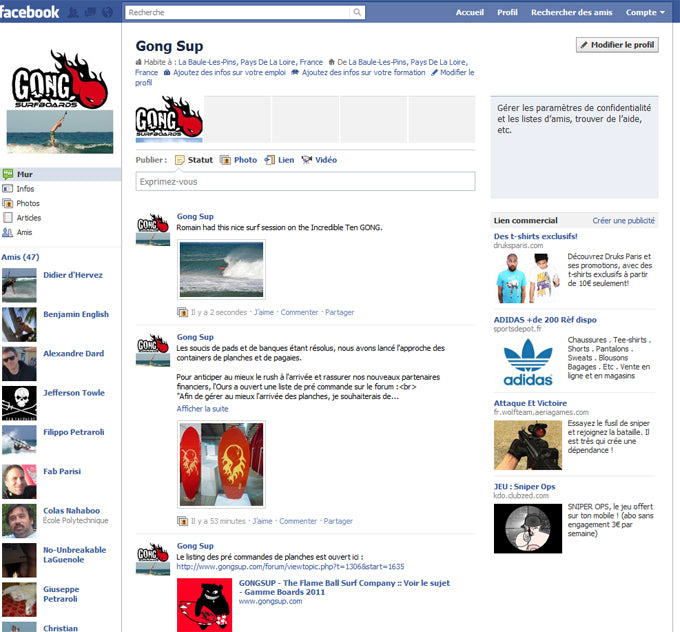This screenshot has width=680, height=632.
Task: Click the Photo publisher icon
Action: pyautogui.click(x=225, y=160)
